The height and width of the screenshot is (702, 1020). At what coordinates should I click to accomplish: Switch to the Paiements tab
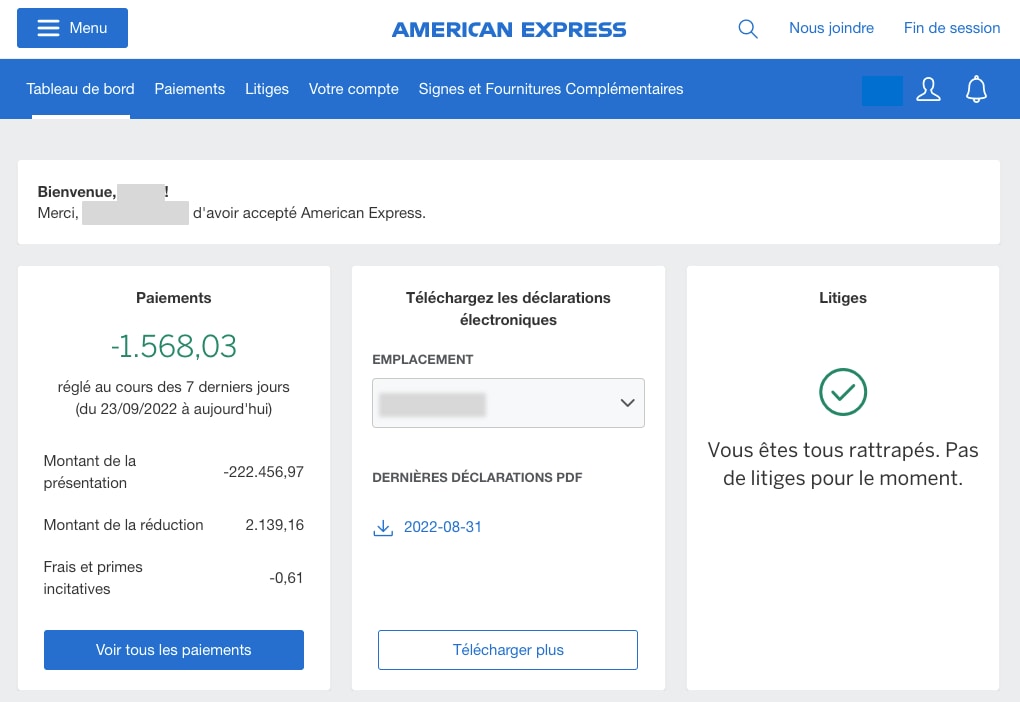pos(190,89)
